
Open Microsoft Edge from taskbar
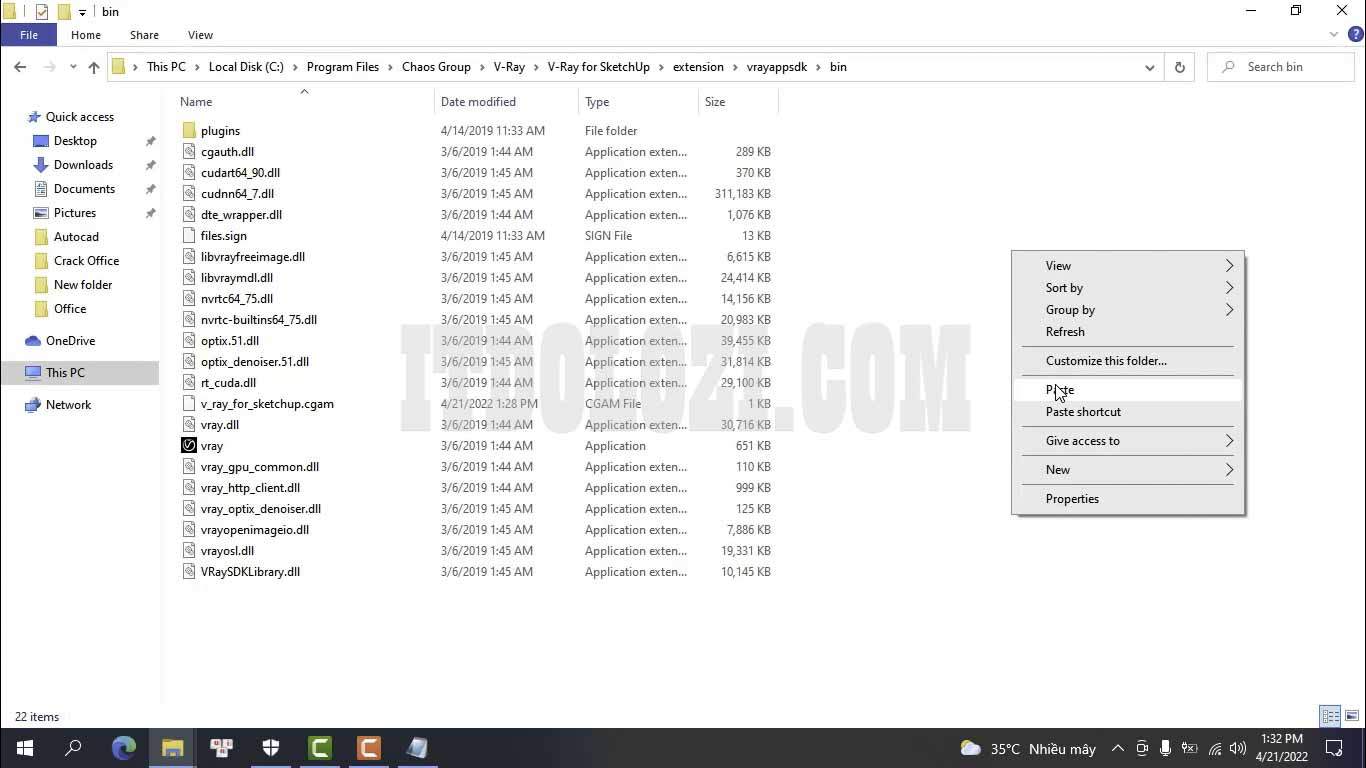[124, 748]
